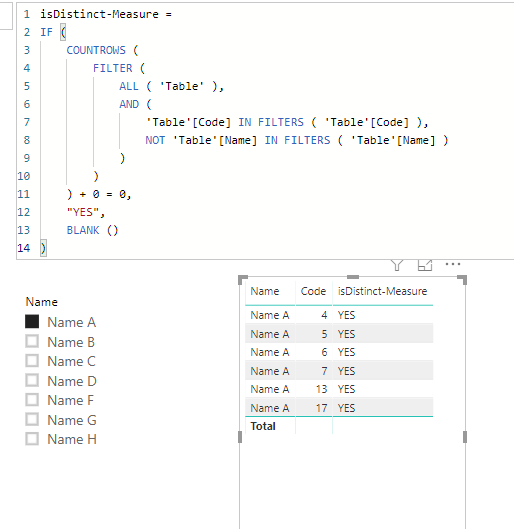Sort by the Name column header
The image size is (514, 529).
[x=265, y=291]
